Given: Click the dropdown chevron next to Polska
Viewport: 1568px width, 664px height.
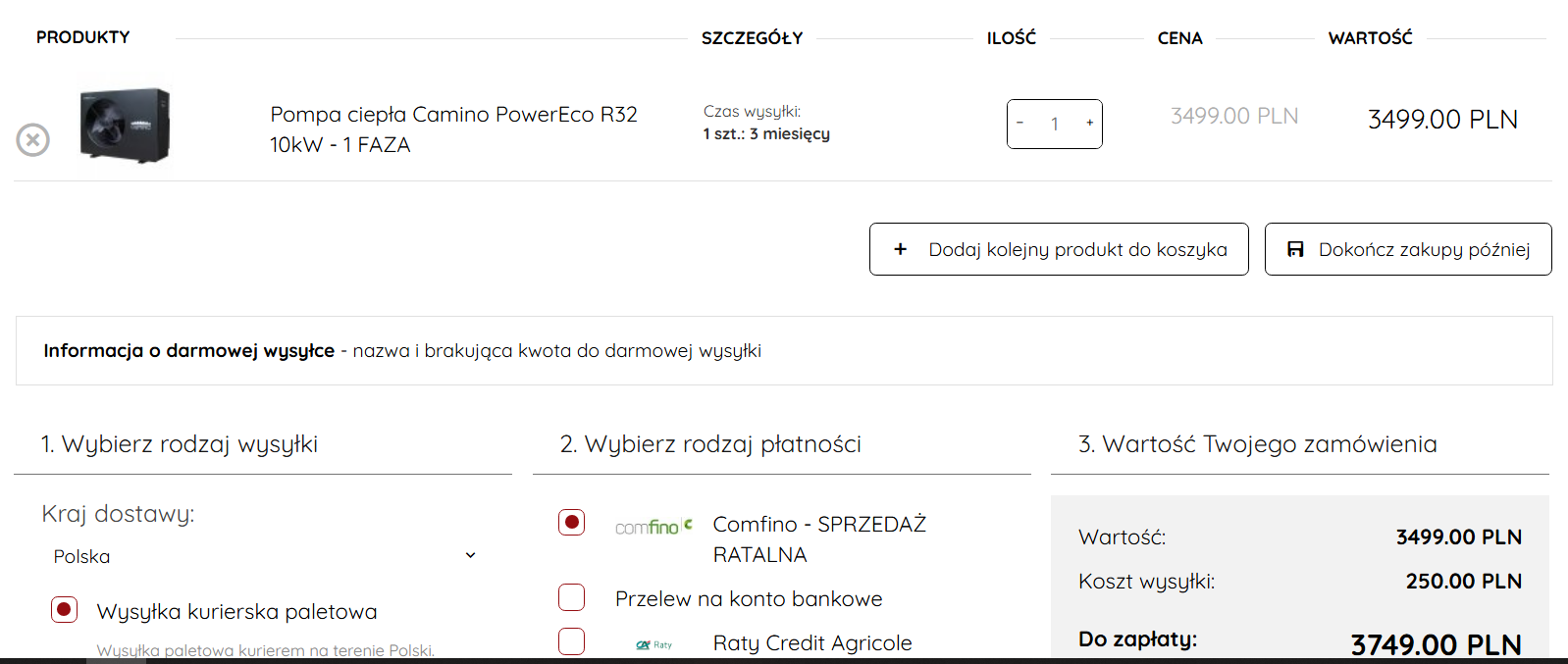Looking at the screenshot, I should click(470, 555).
